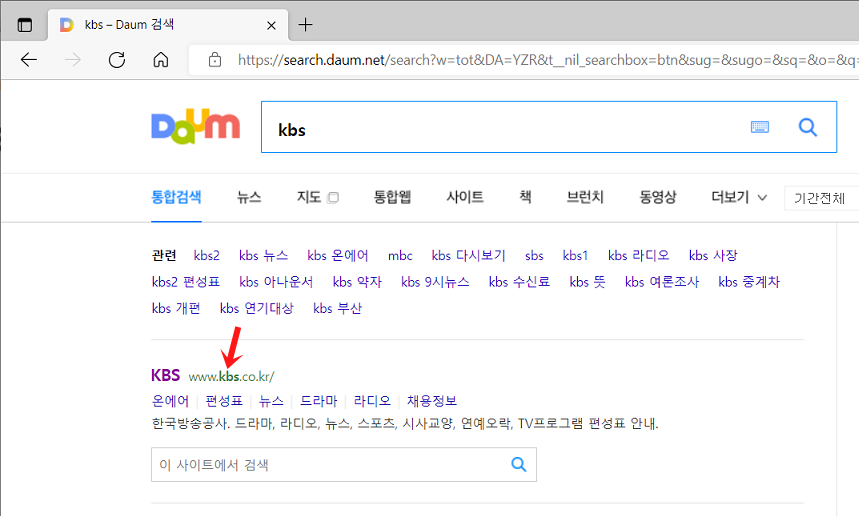Open the www.kbs.co.kr URL link
859x516 pixels.
(231, 377)
